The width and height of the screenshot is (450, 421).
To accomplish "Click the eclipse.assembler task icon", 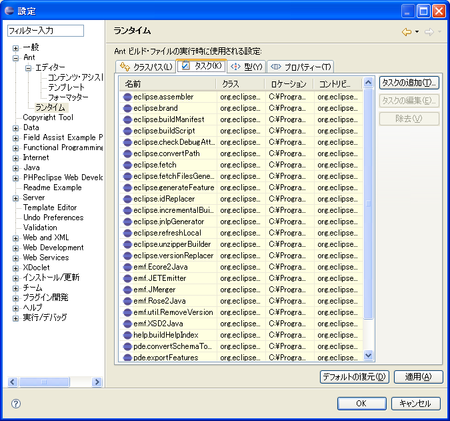I will pyautogui.click(x=127, y=97).
